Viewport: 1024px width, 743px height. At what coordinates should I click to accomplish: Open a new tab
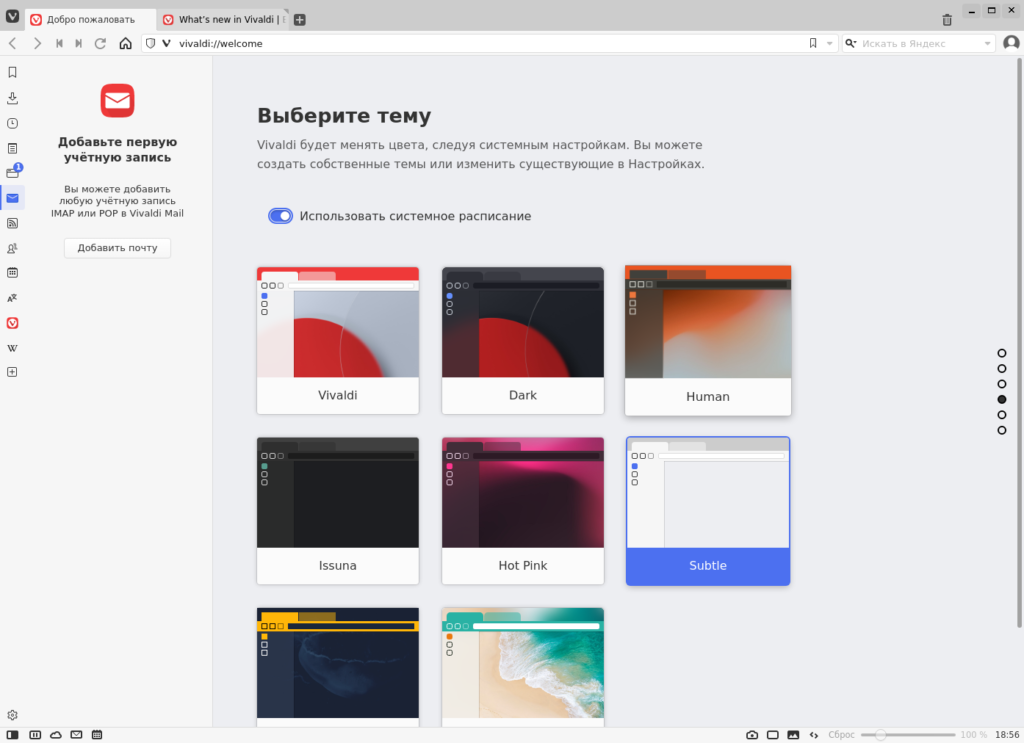click(x=300, y=20)
